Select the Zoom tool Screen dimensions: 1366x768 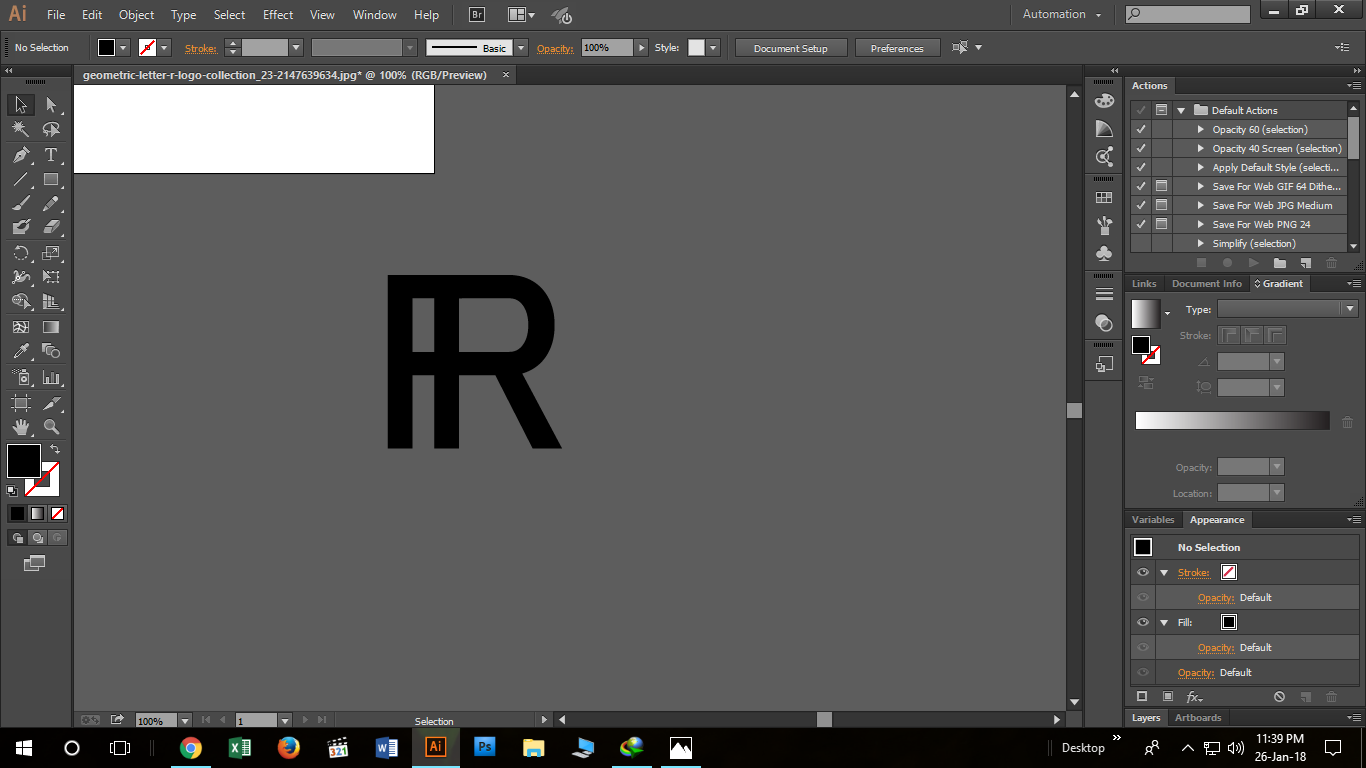coord(52,427)
